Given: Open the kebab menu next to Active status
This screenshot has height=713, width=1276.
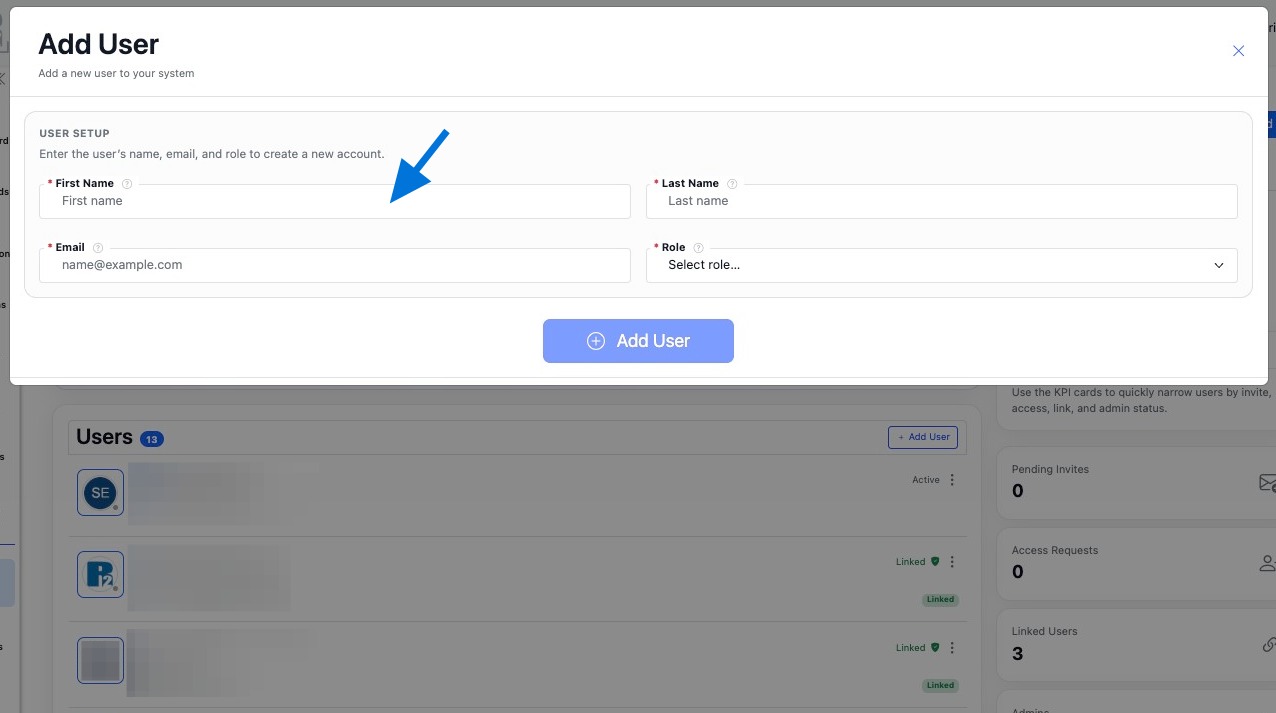Looking at the screenshot, I should (952, 480).
